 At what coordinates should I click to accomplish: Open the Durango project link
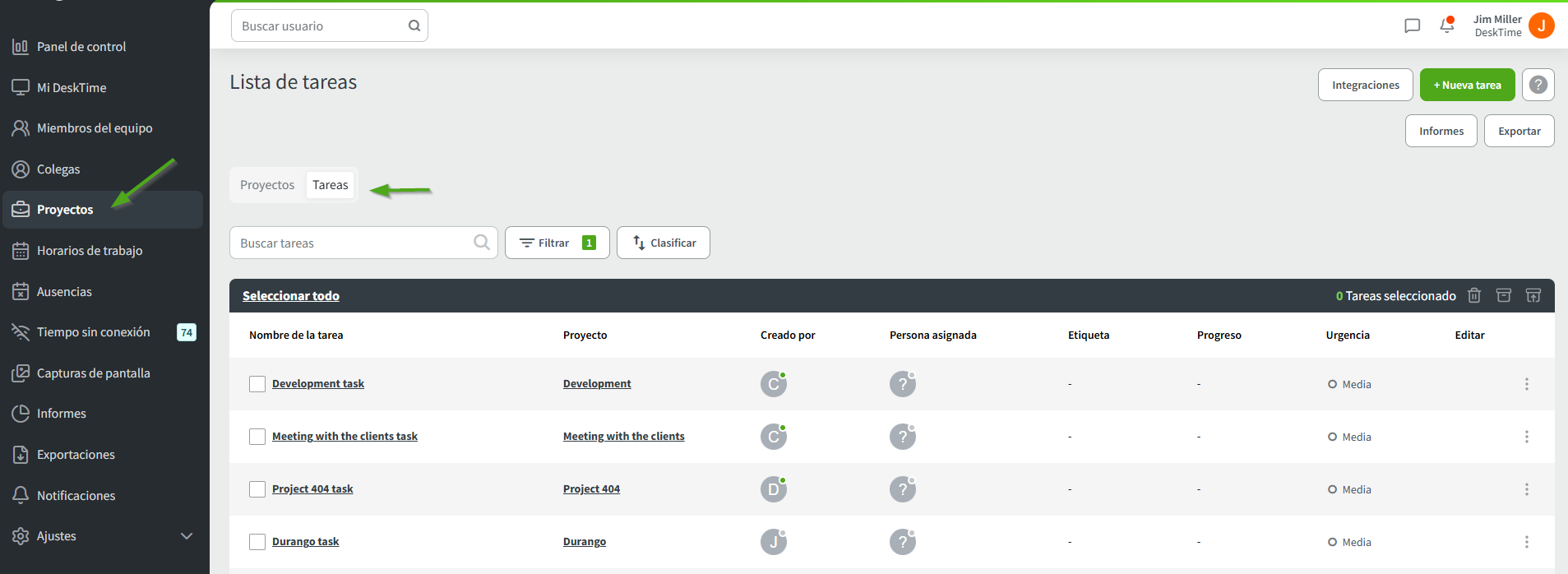(x=584, y=542)
